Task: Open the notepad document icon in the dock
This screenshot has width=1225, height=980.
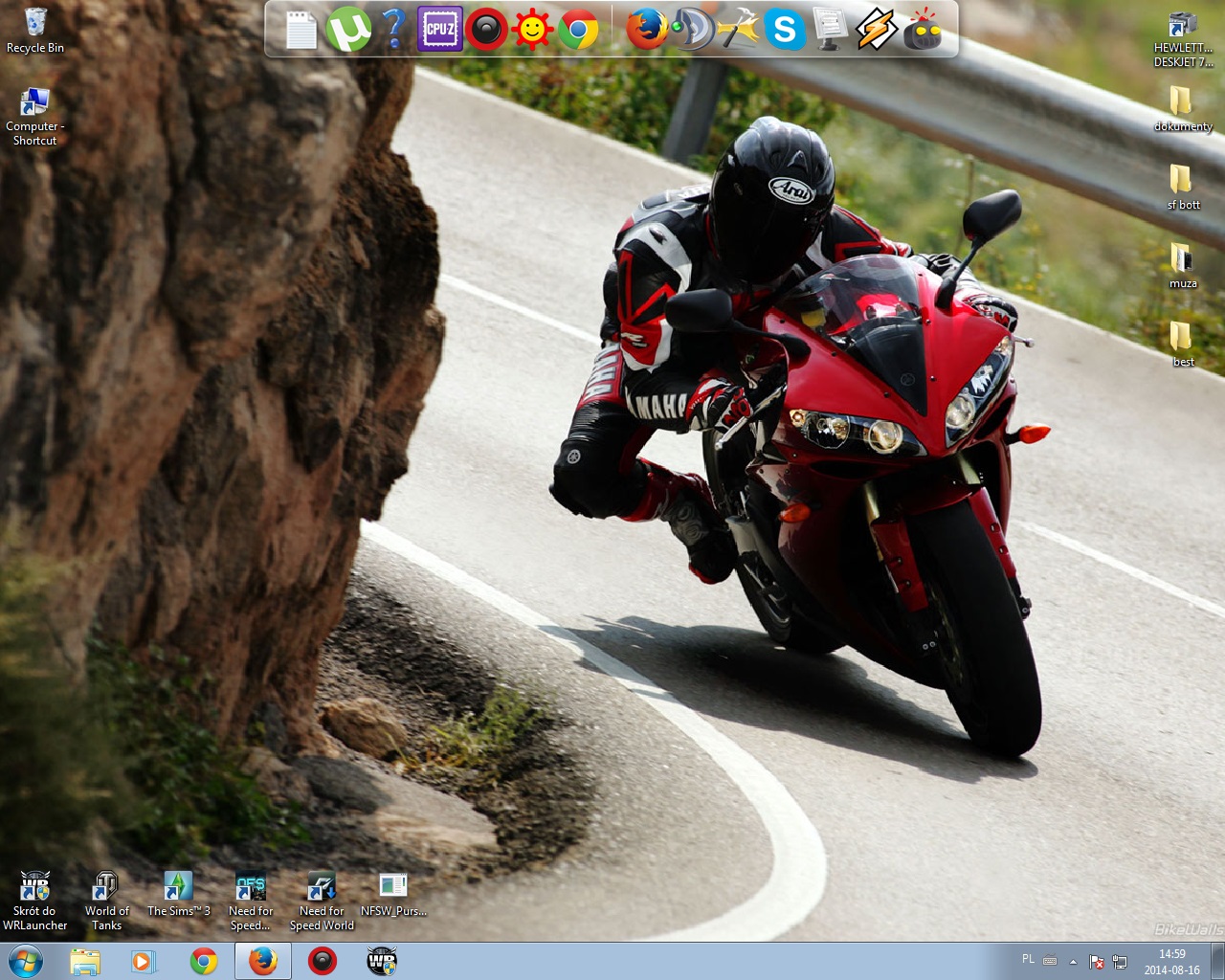Action: point(301,30)
